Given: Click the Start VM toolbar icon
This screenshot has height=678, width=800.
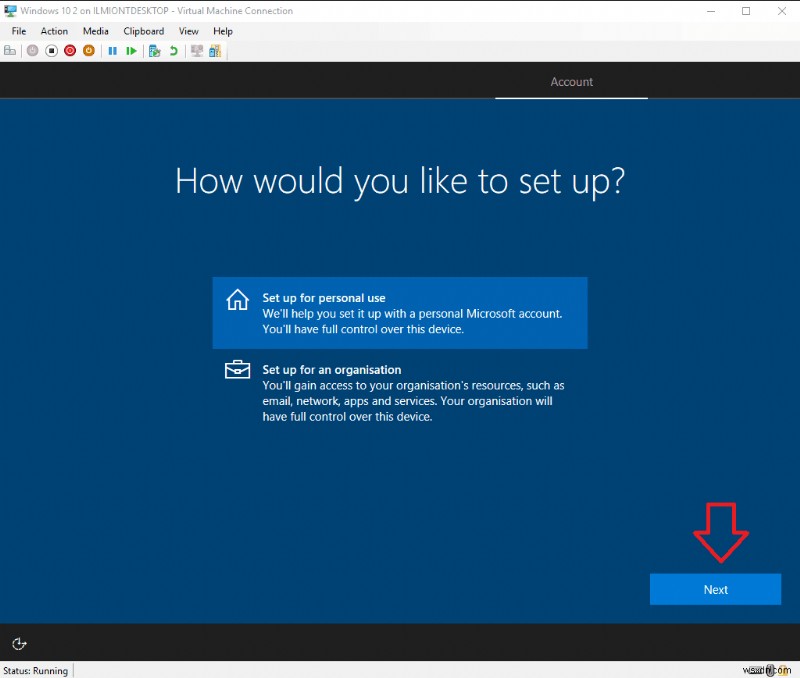Looking at the screenshot, I should 31,50.
